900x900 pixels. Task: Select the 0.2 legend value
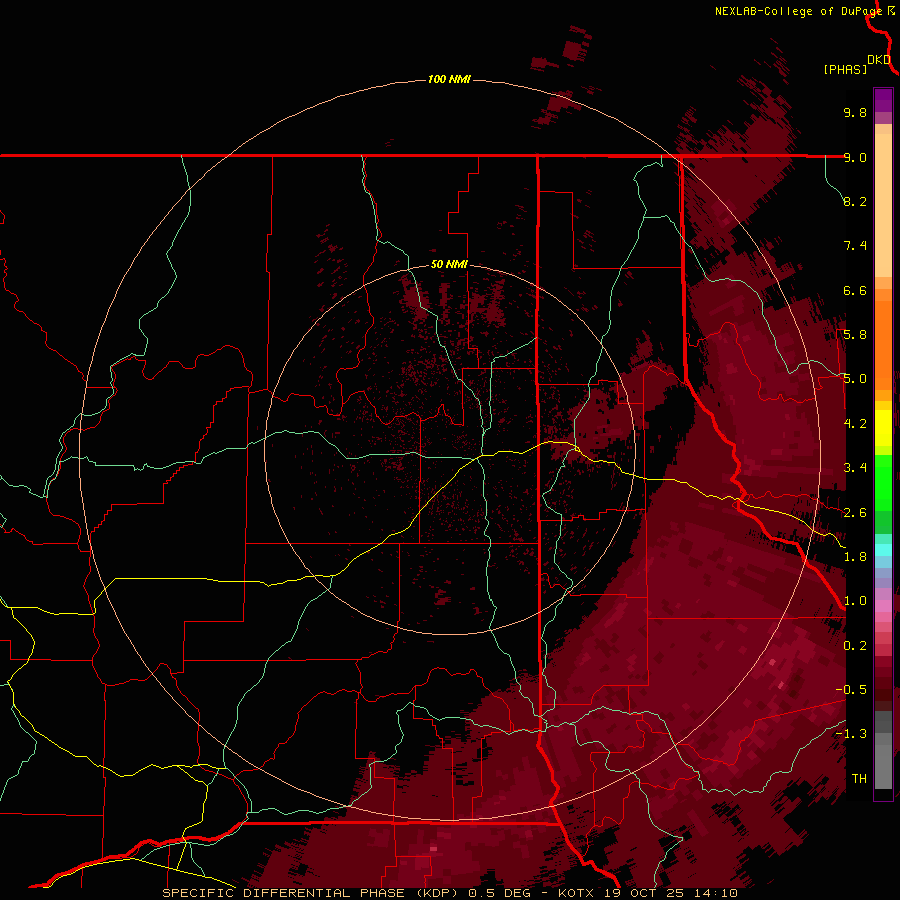point(855,646)
